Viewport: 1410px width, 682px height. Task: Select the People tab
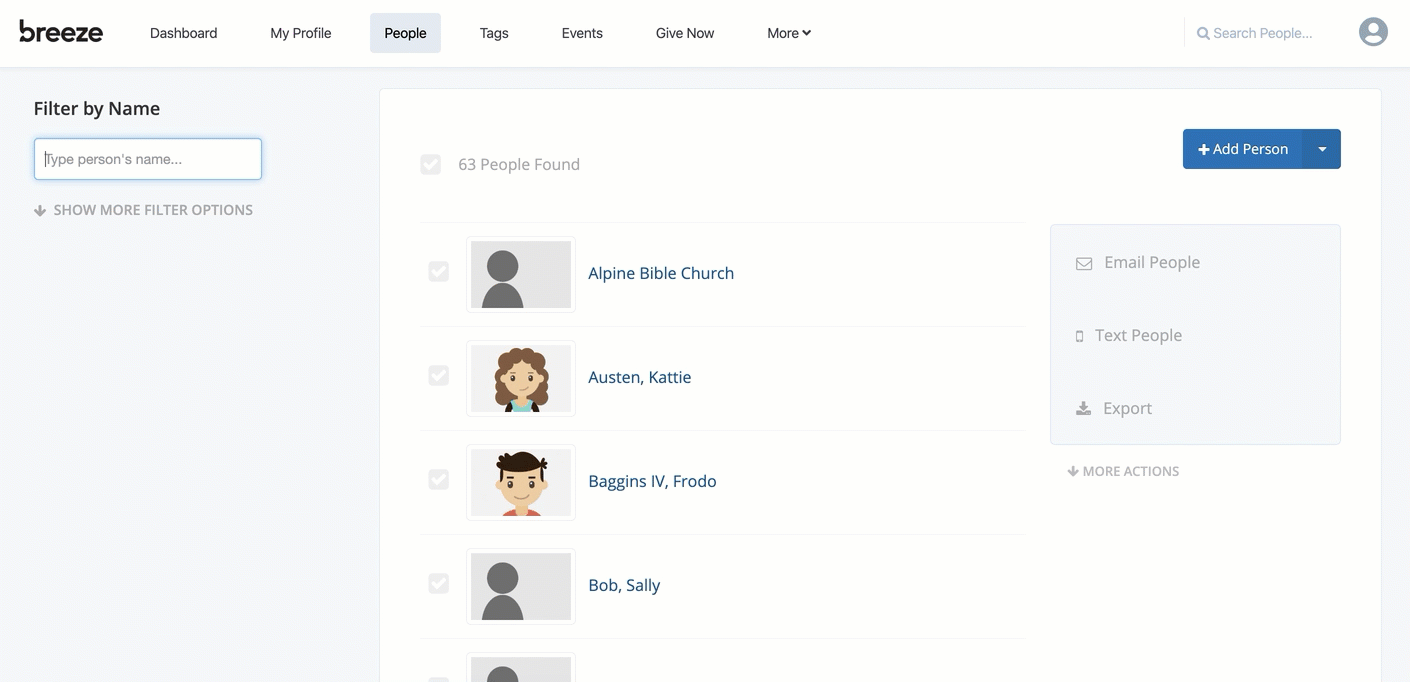coord(405,33)
